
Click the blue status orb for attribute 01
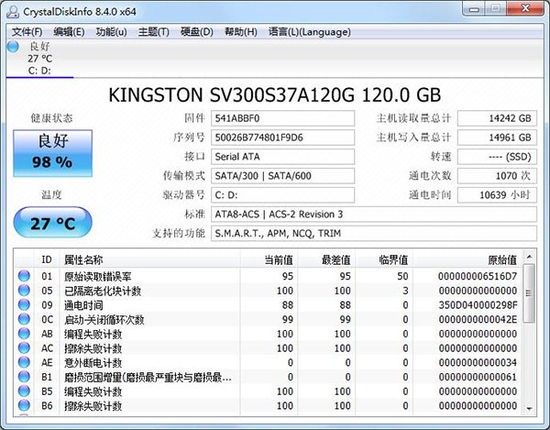[x=24, y=276]
